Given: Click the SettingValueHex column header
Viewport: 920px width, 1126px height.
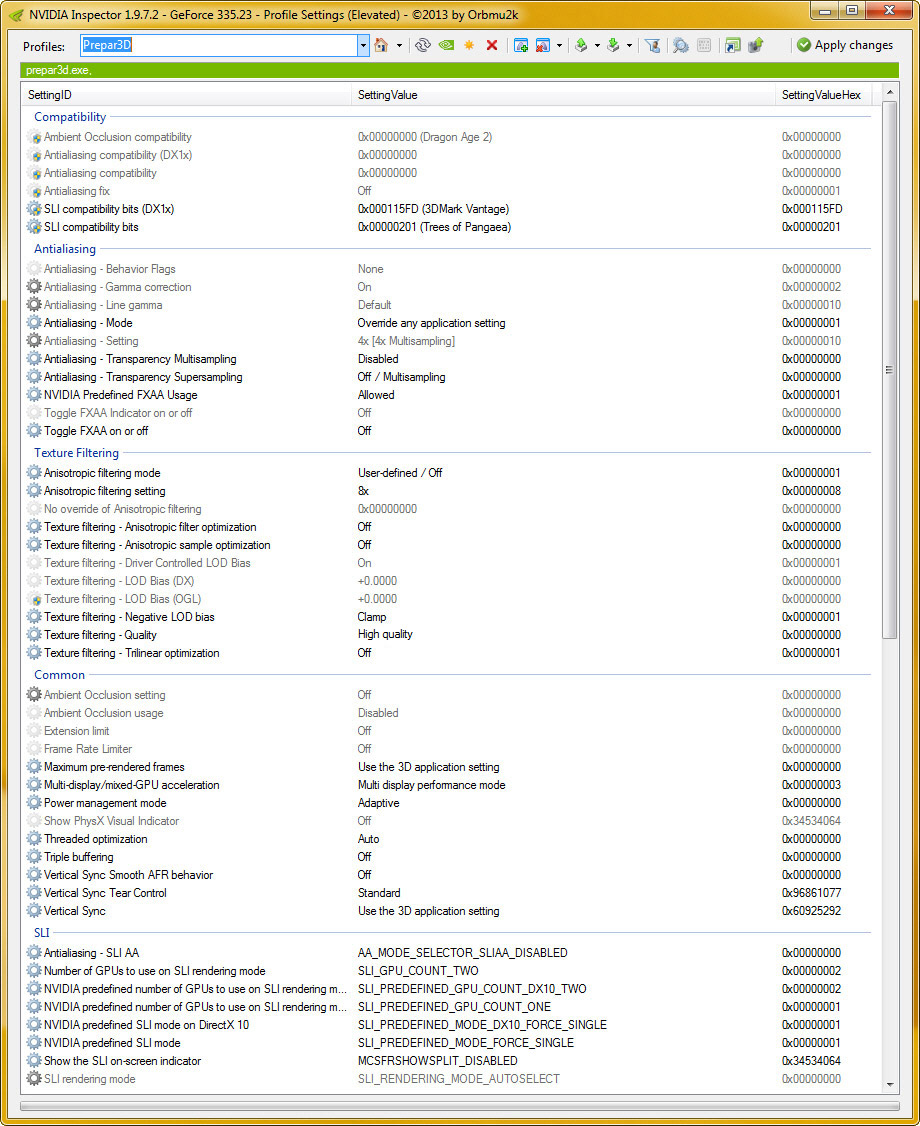Looking at the screenshot, I should click(x=821, y=95).
